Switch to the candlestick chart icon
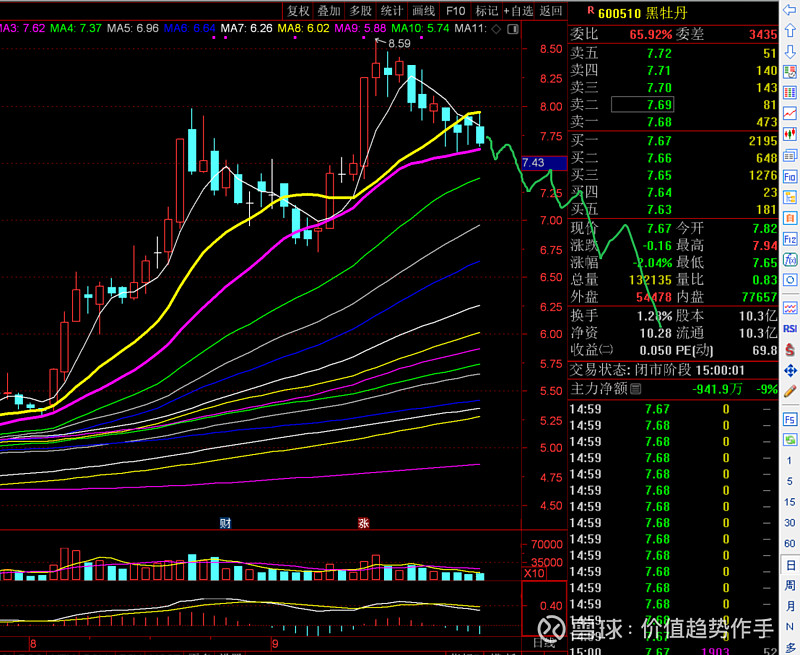 tap(790, 134)
